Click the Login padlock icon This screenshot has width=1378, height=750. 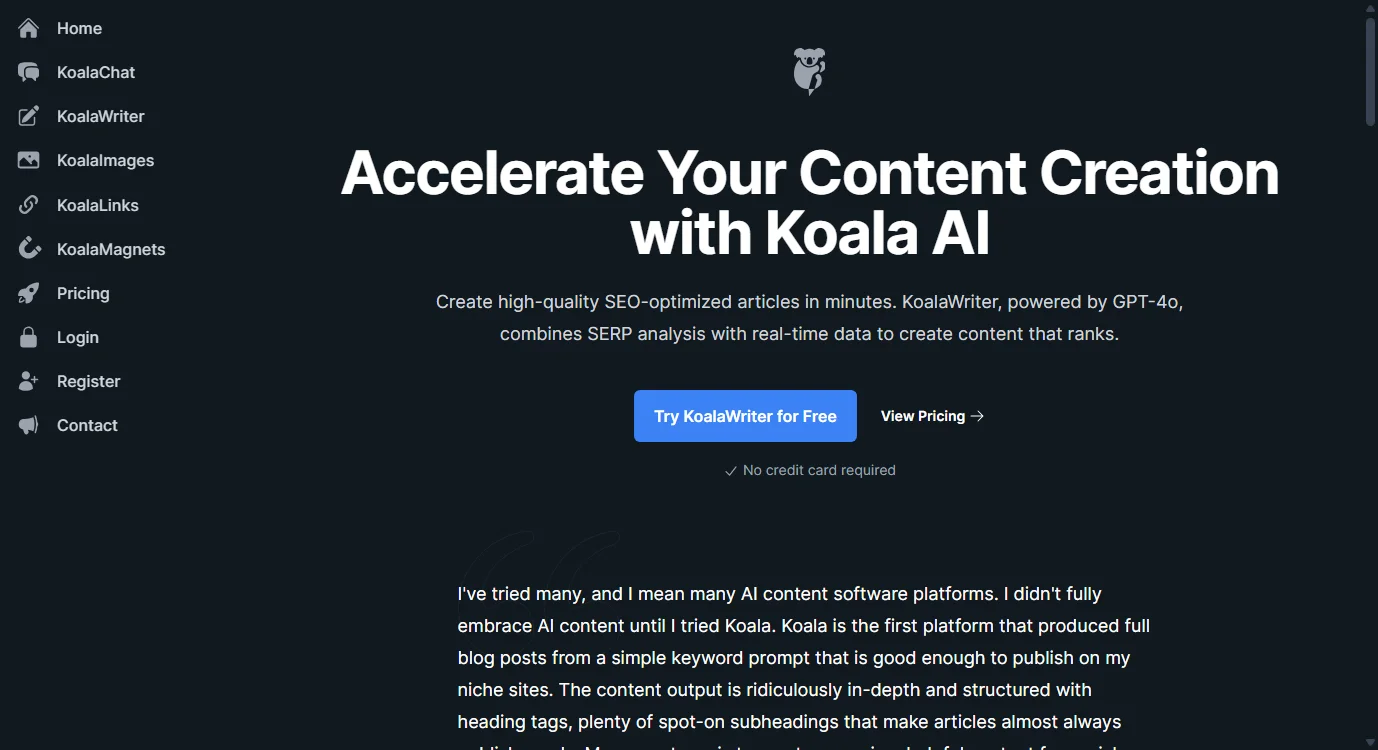click(28, 337)
